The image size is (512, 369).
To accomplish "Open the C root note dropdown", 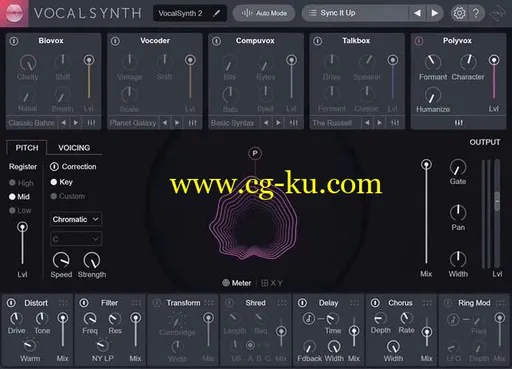I will [76, 239].
